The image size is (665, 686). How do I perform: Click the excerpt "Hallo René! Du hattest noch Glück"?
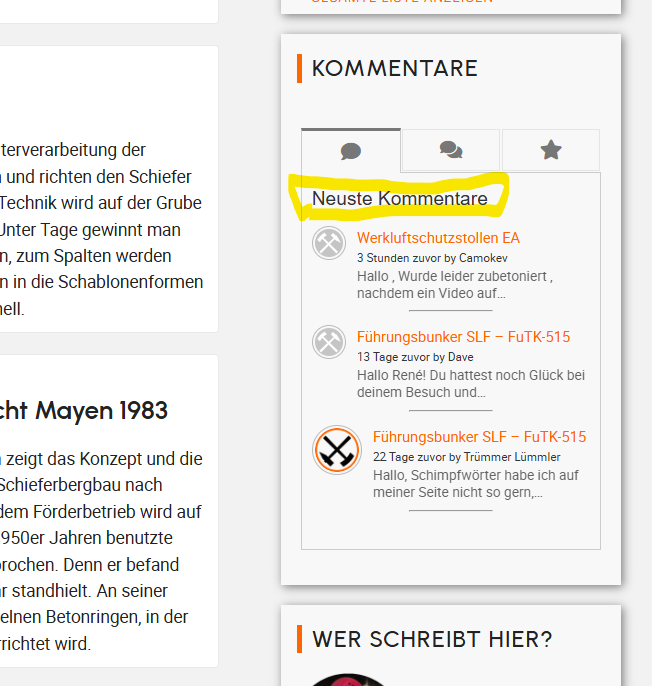(x=470, y=383)
